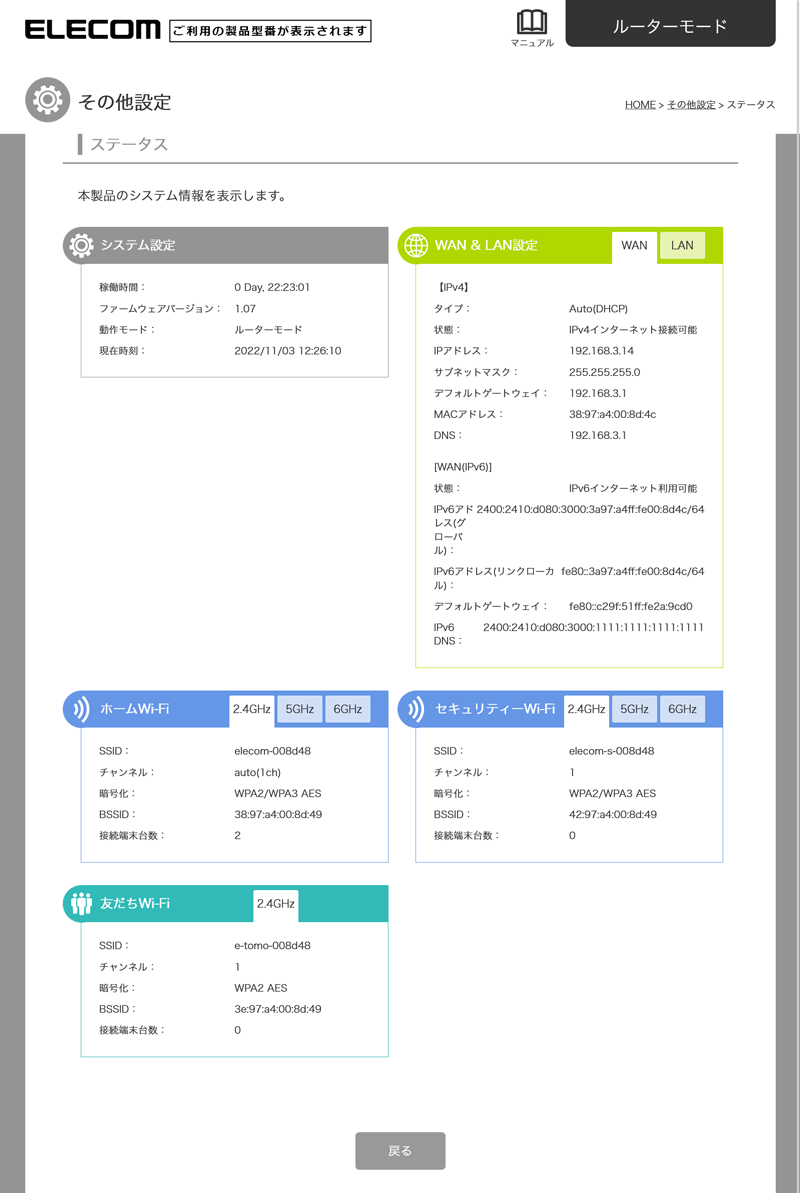Viewport: 800px width, 1193px height.
Task: Click type value Auto(DHCP)
Action: coord(598,309)
